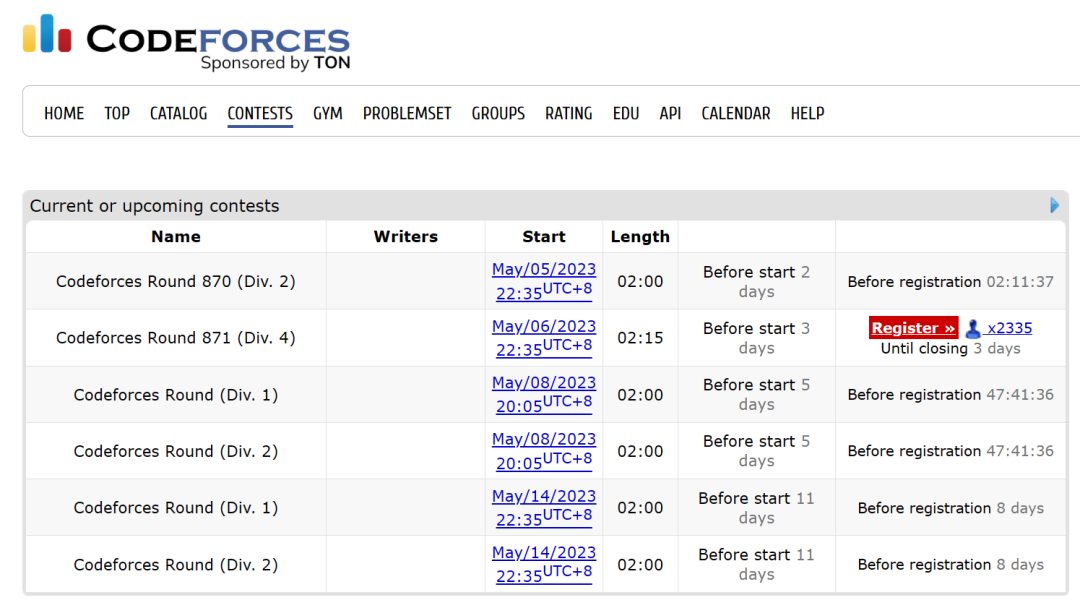Open May/14/2023 start link for Div. 2
This screenshot has height=608, width=1080.
point(543,564)
